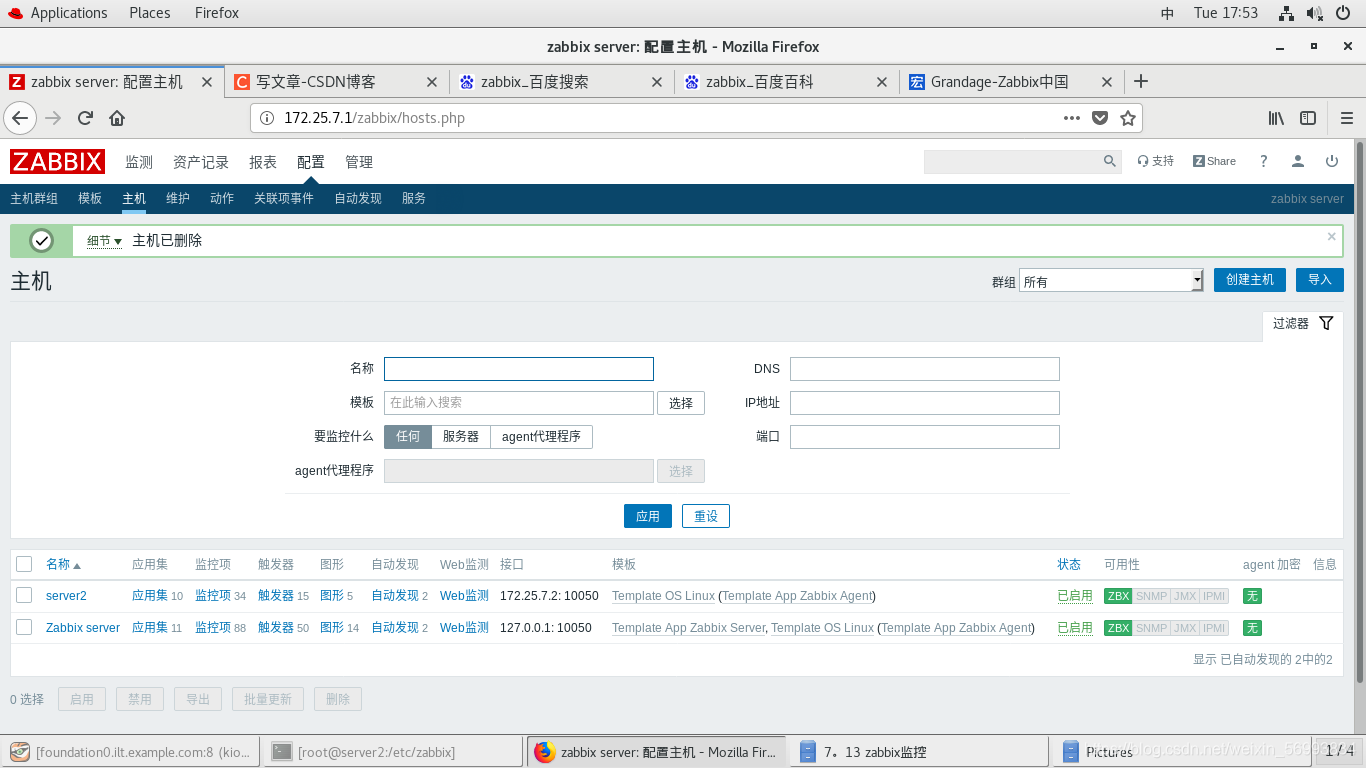Open the Firefox hamburger menu
The image size is (1366, 768).
[1346, 118]
